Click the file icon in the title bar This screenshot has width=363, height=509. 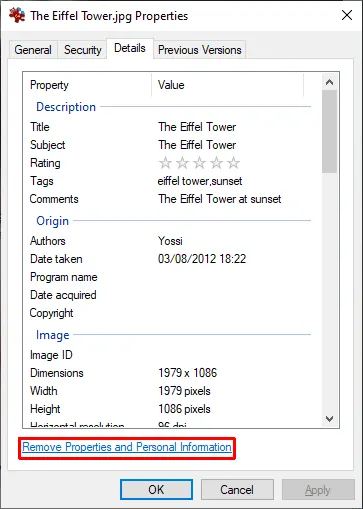coord(17,15)
